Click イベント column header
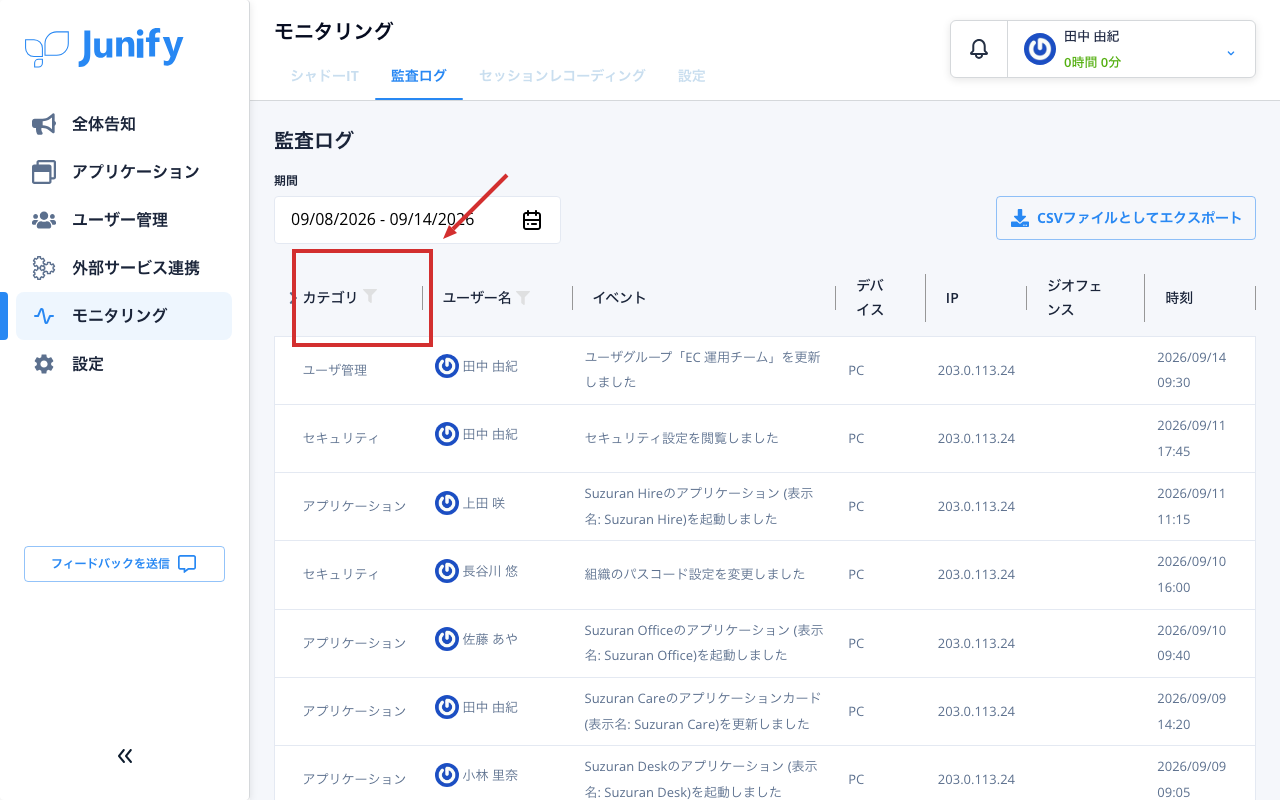 (620, 297)
